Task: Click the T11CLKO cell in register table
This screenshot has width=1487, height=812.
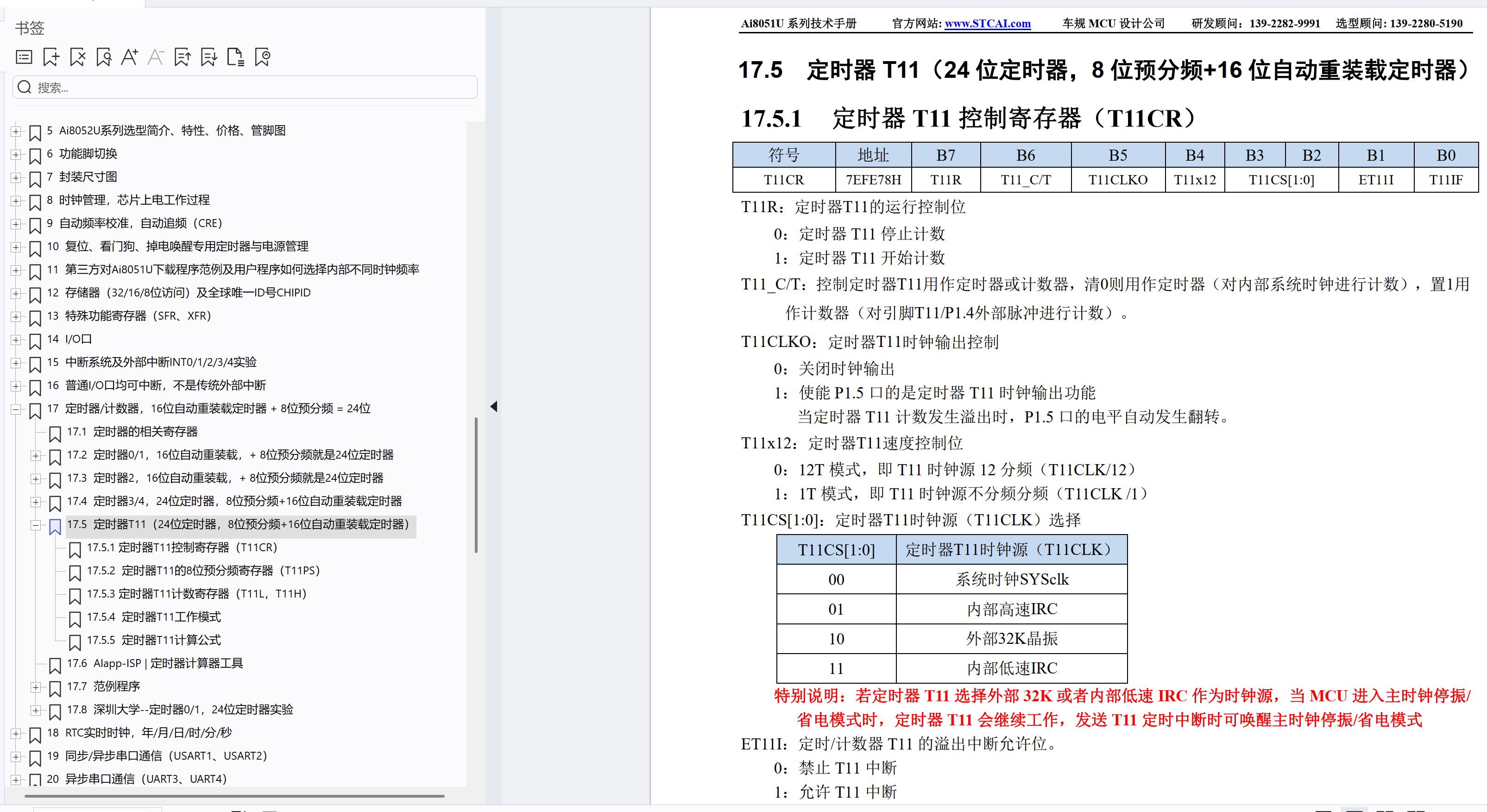Action: click(1117, 180)
